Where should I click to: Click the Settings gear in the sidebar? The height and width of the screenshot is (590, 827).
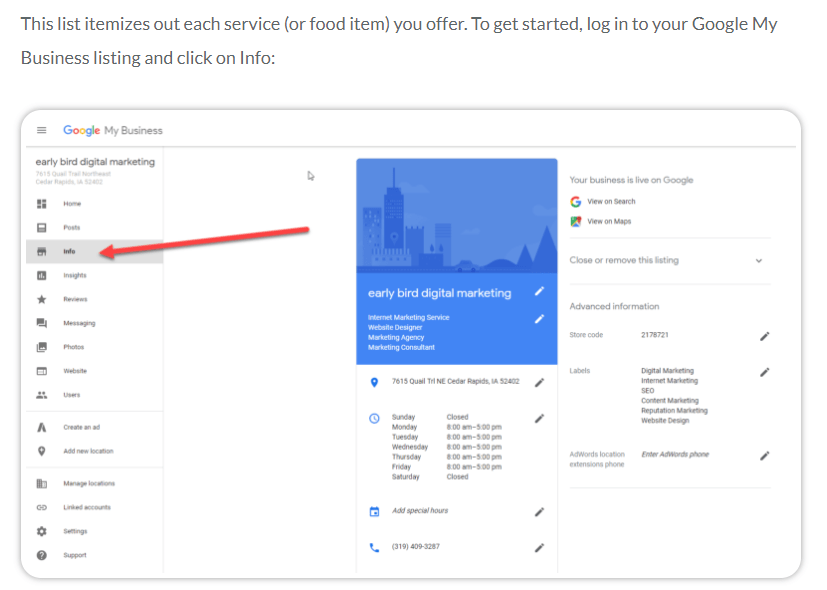click(41, 531)
